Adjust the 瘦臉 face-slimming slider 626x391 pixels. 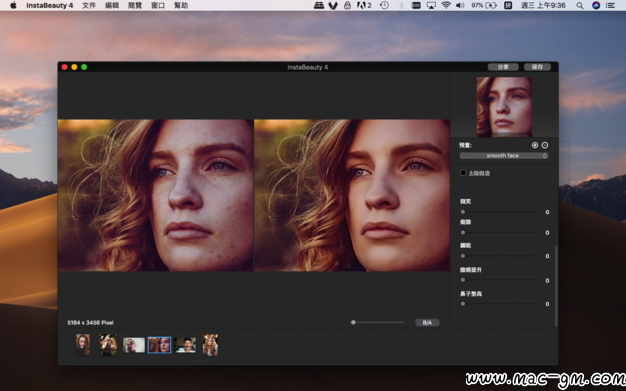click(500, 232)
